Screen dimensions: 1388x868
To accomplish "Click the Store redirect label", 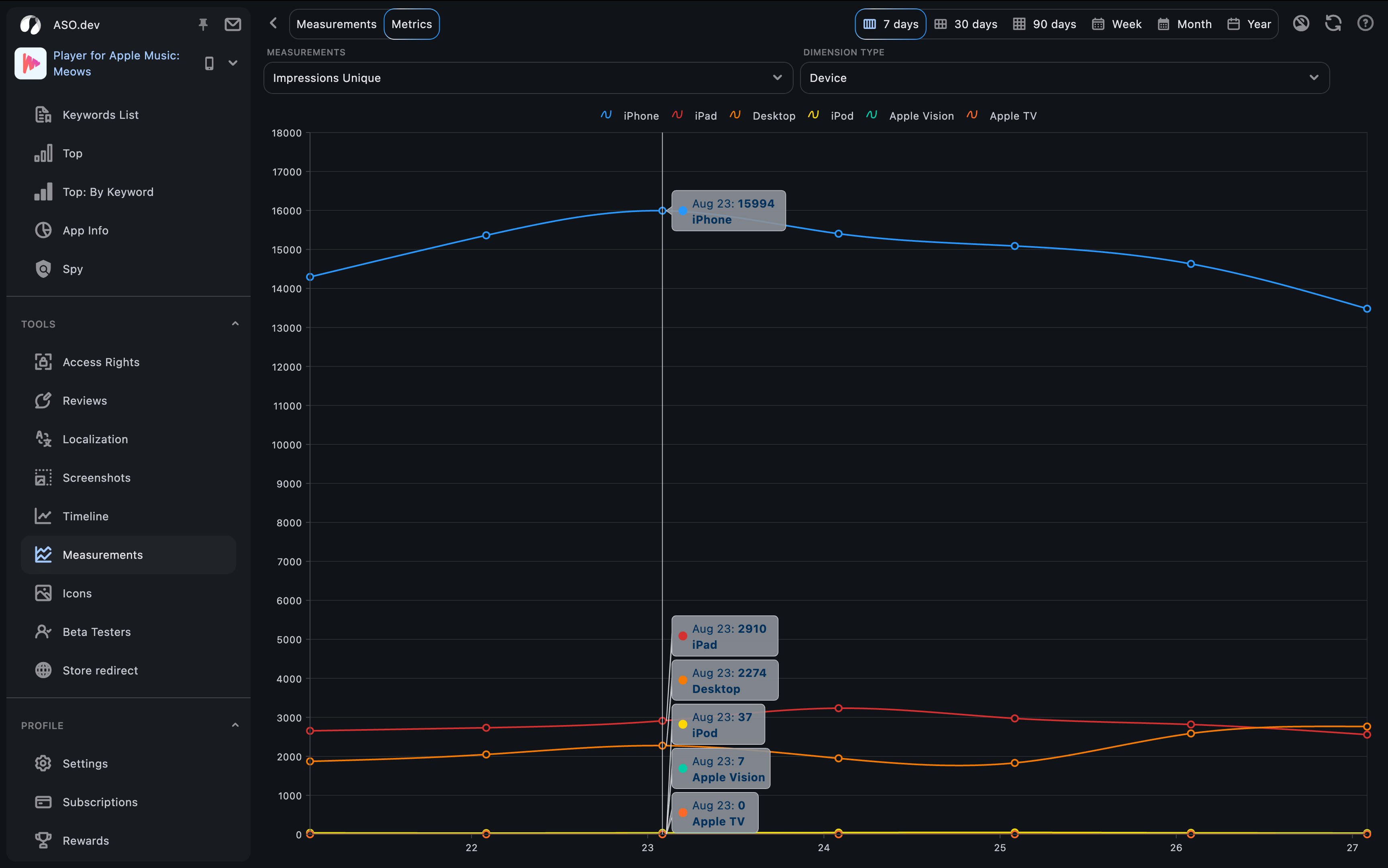I will pos(100,670).
